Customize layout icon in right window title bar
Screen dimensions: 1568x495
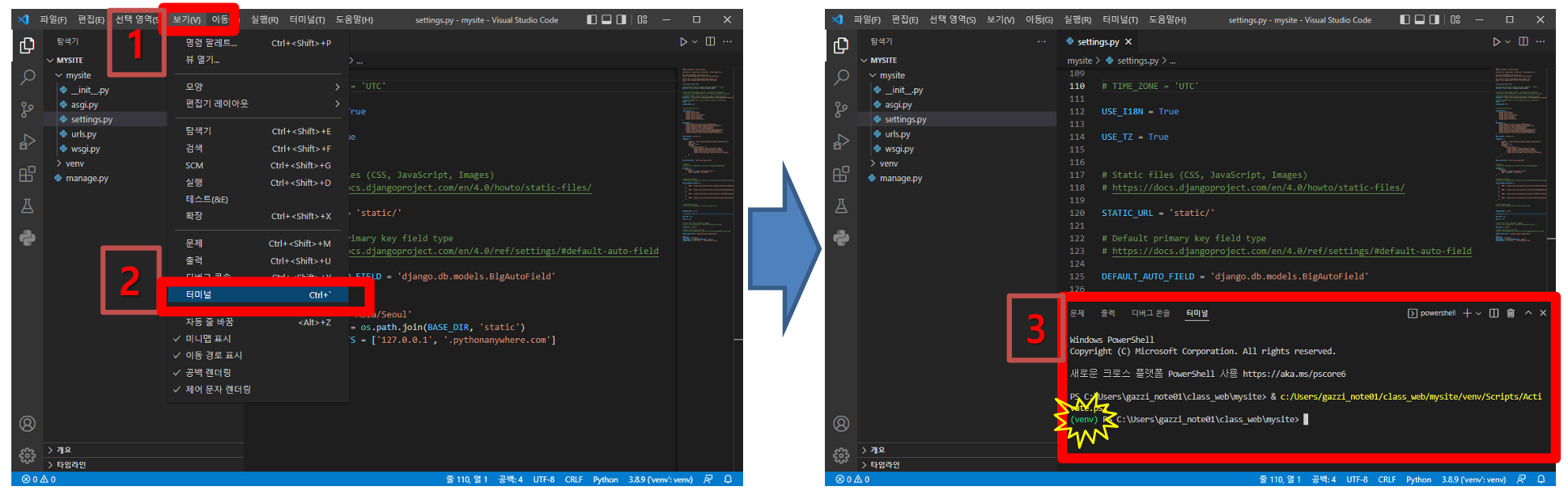(x=1455, y=19)
